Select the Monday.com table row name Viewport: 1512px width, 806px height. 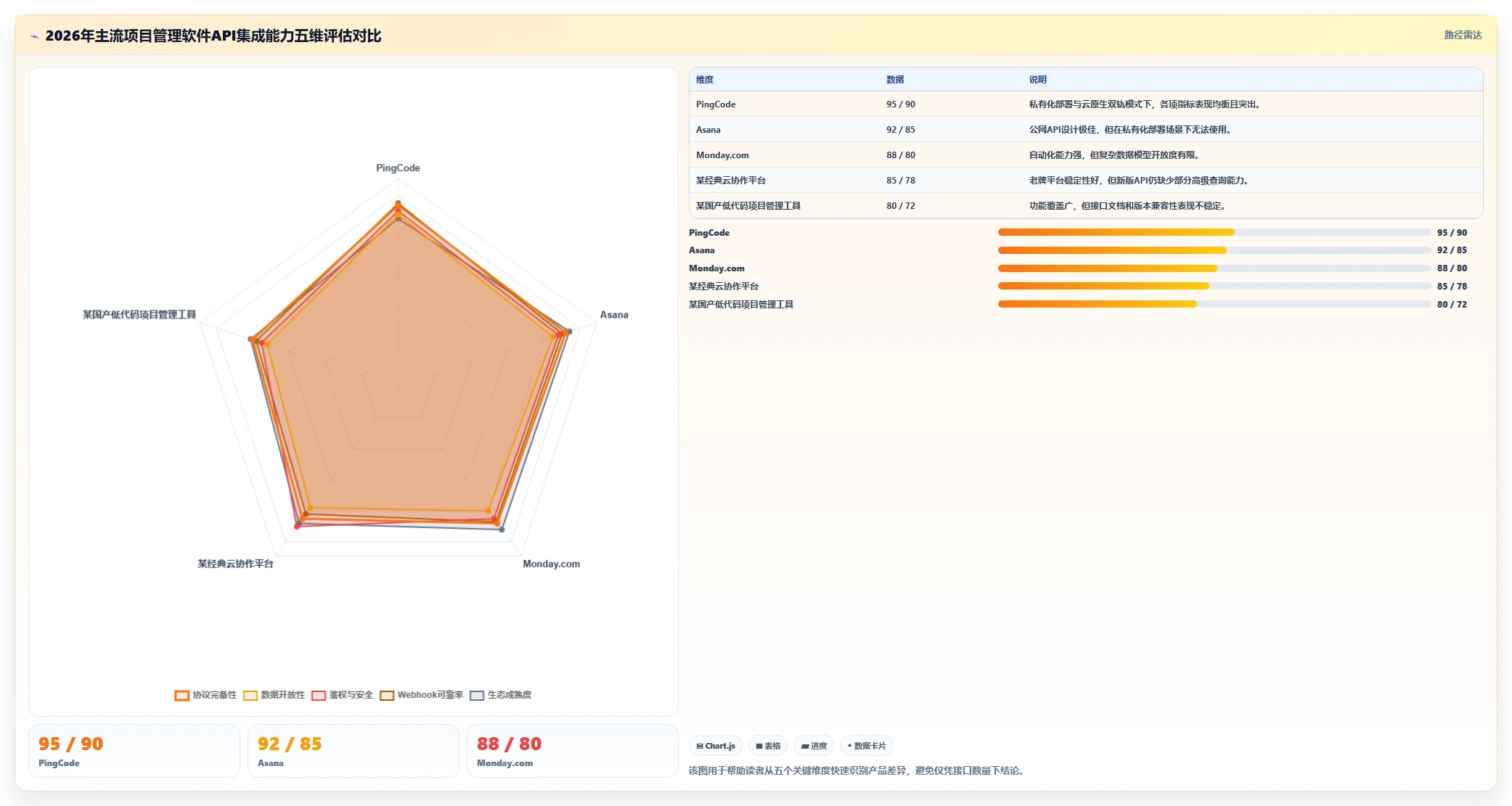pos(722,155)
